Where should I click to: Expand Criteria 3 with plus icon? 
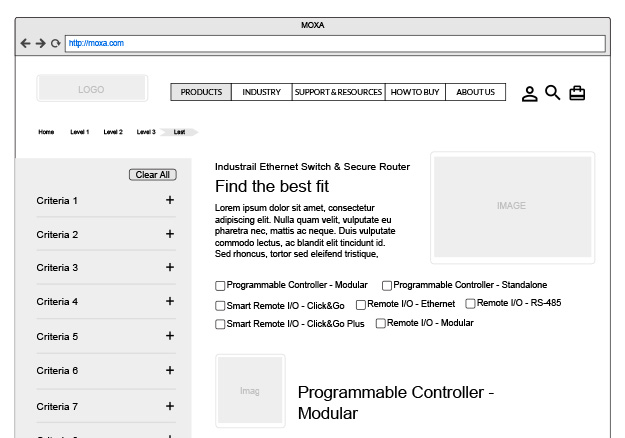click(170, 267)
